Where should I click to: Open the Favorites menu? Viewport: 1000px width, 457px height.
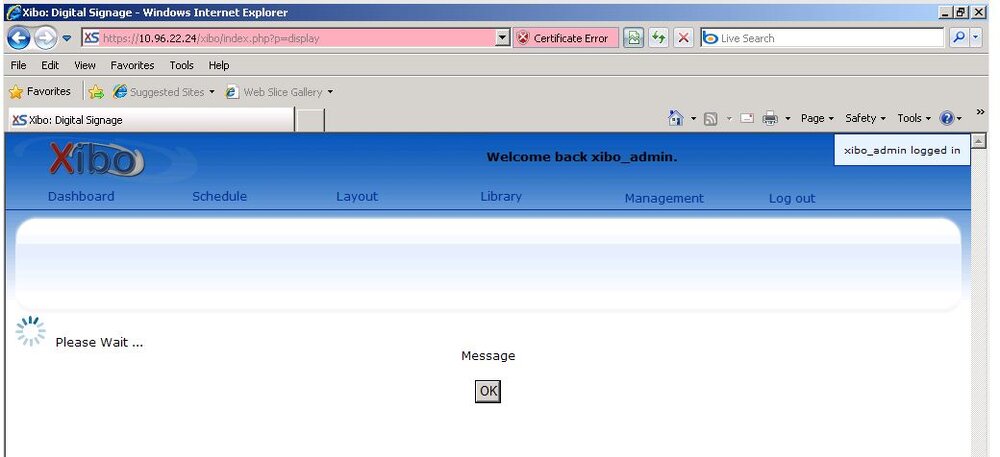(132, 65)
